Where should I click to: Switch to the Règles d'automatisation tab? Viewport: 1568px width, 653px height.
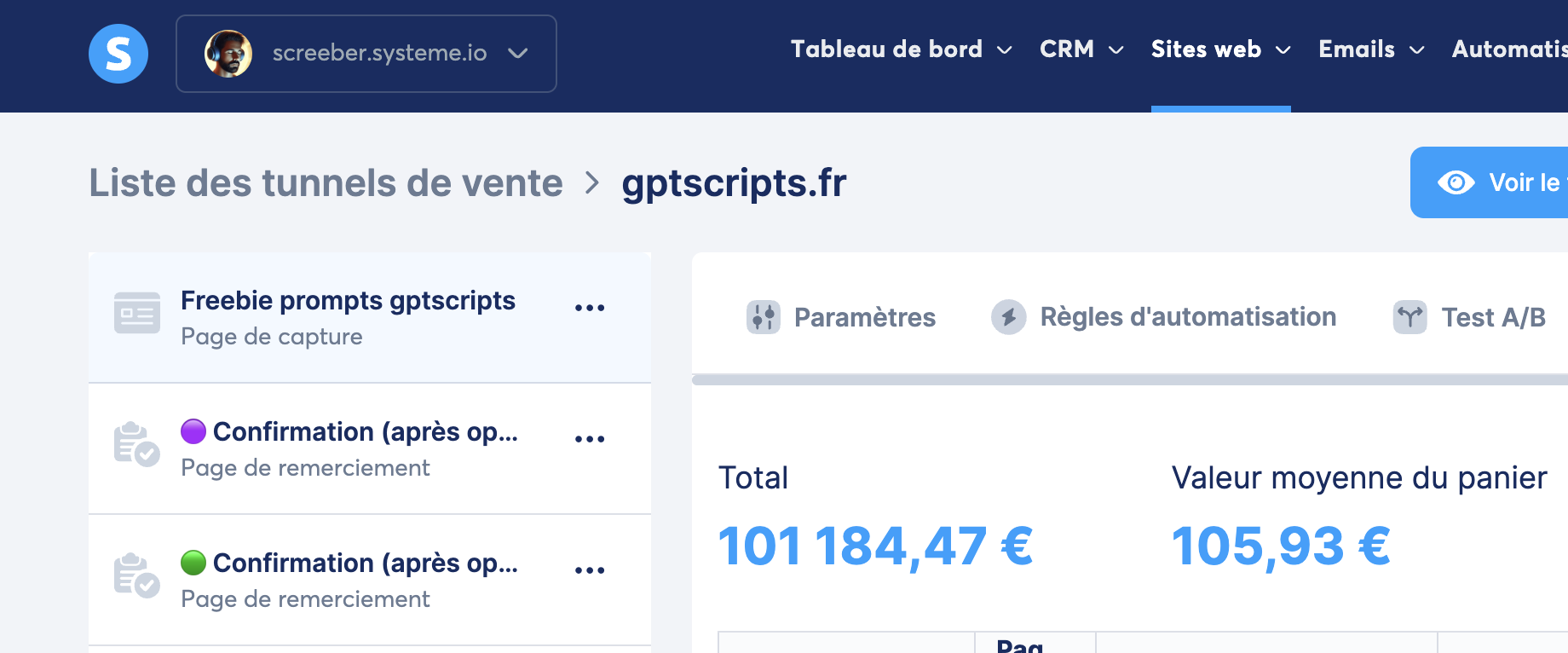(x=1163, y=317)
